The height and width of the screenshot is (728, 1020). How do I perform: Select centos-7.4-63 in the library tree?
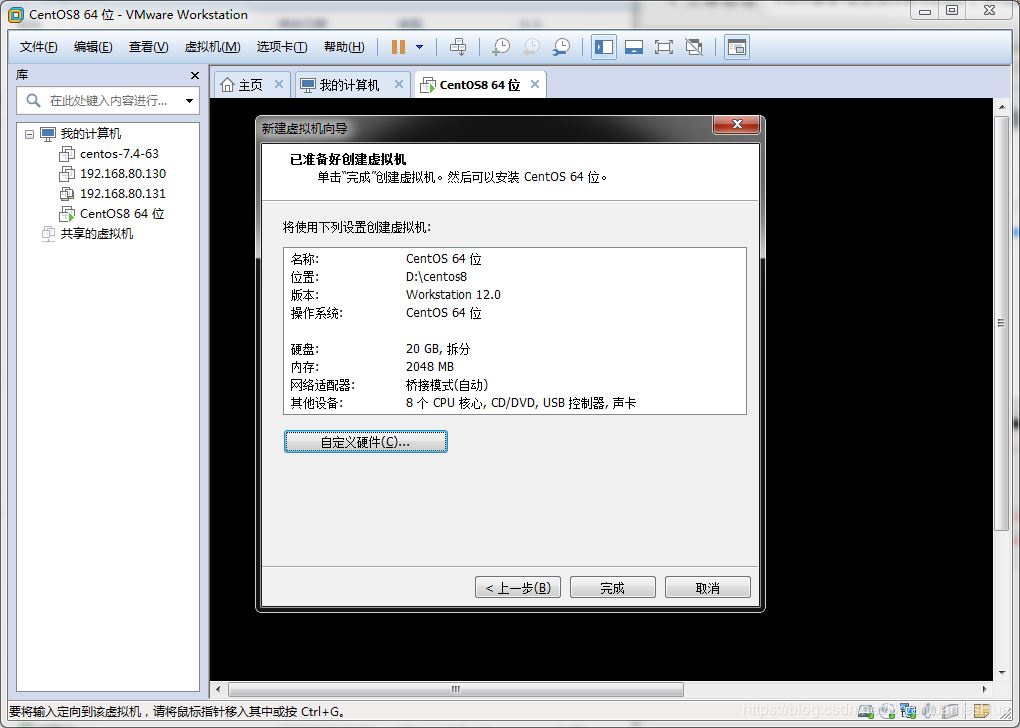(119, 154)
